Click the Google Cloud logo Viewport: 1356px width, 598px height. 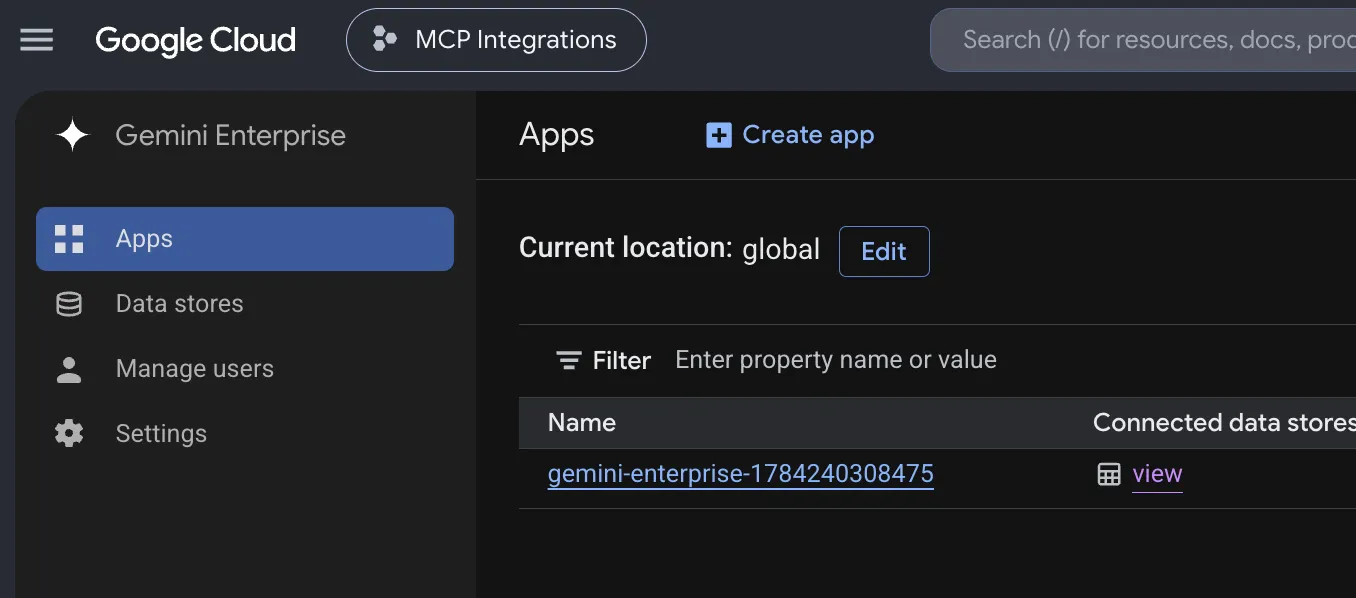[196, 40]
